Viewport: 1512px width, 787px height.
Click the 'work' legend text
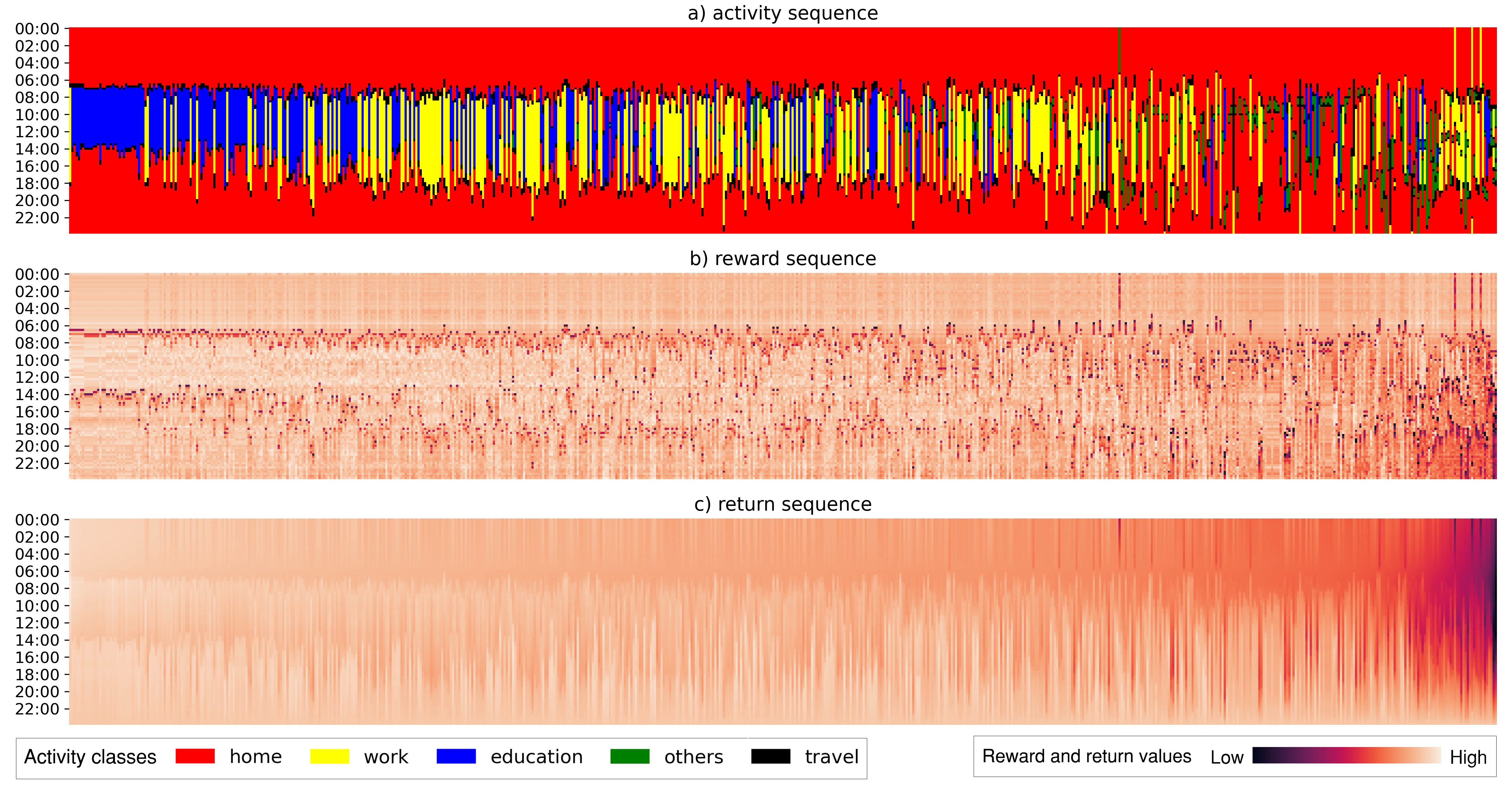(x=386, y=757)
